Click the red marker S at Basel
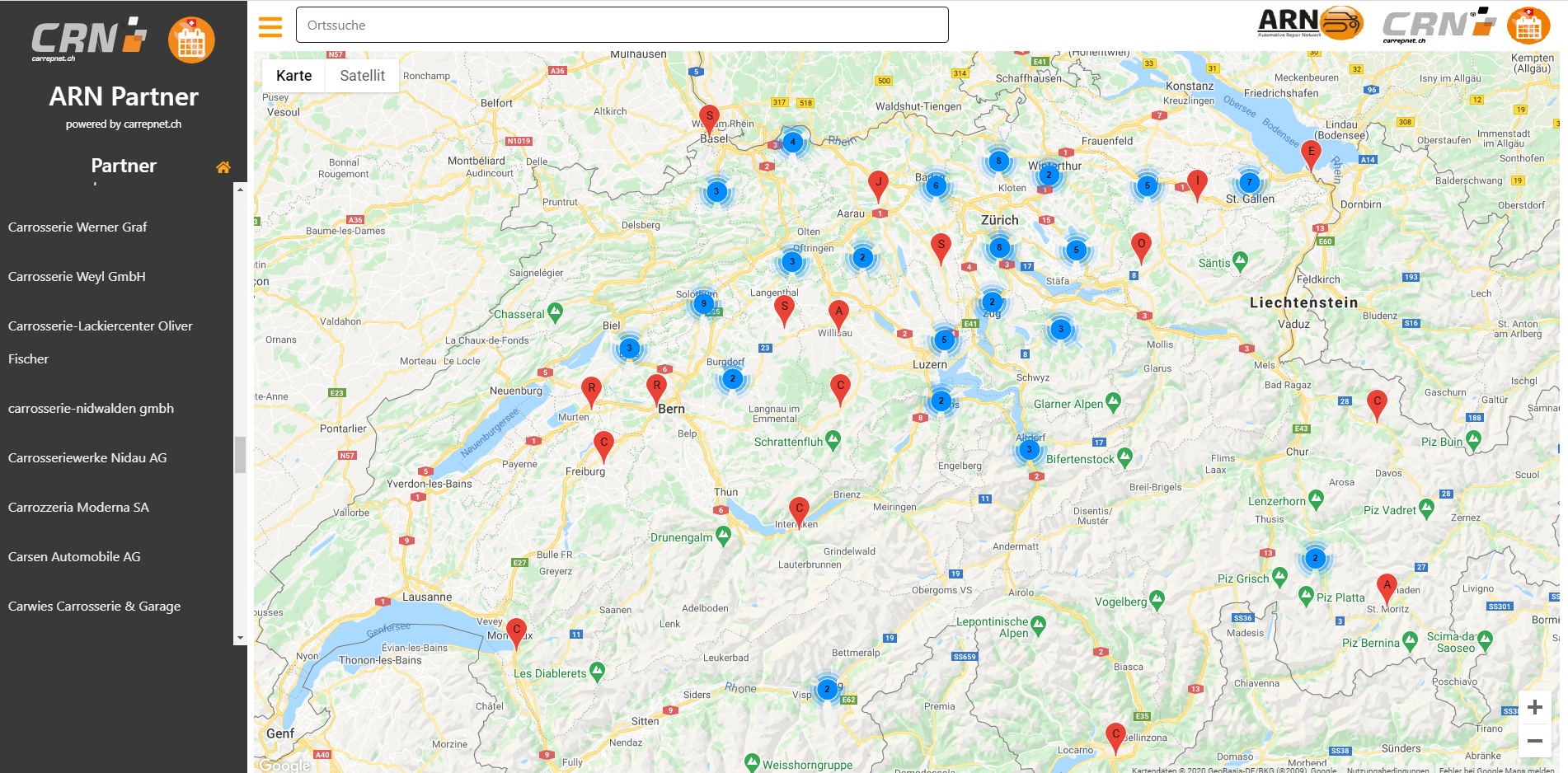 point(709,119)
